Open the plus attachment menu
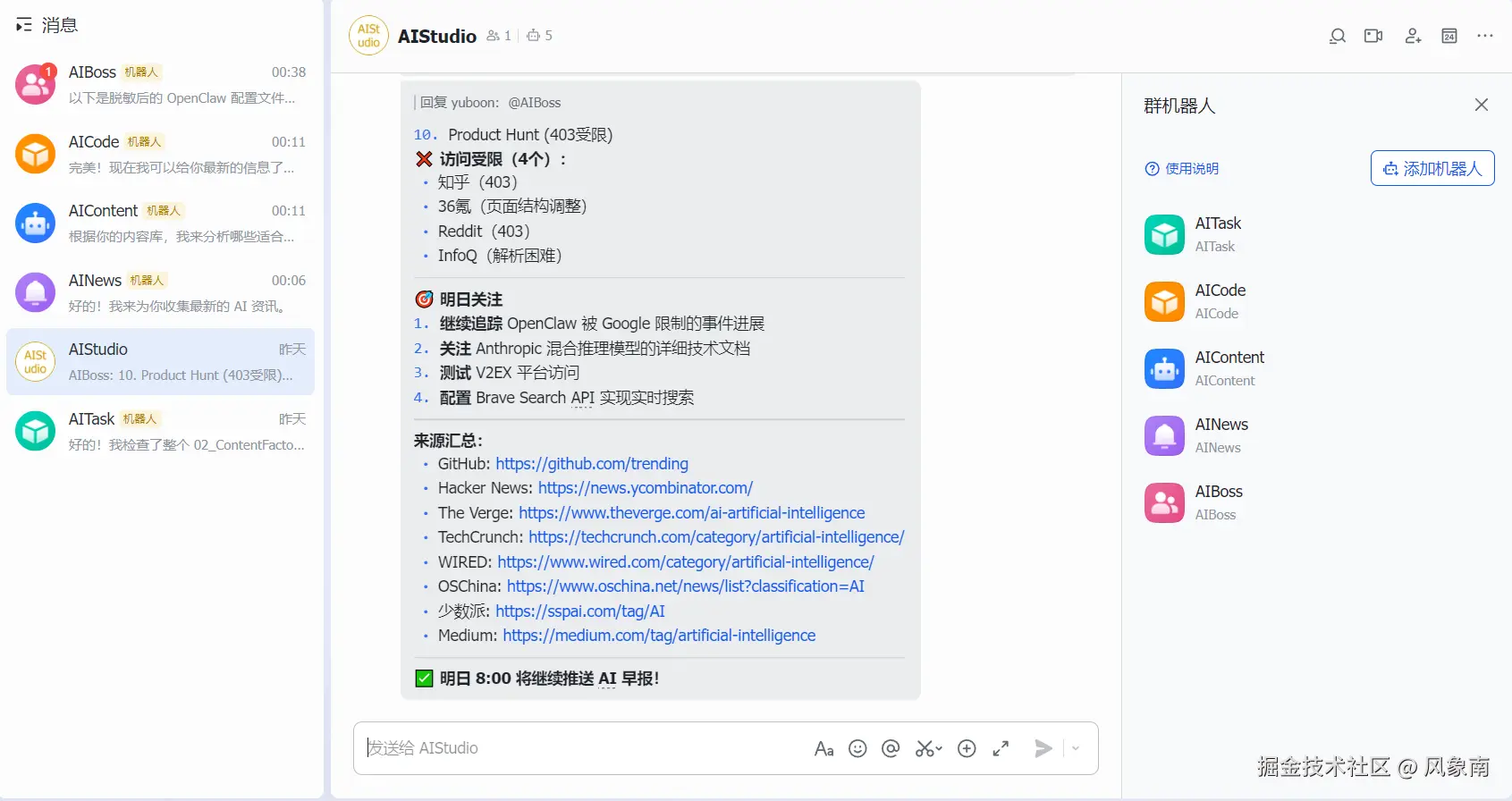 point(967,748)
